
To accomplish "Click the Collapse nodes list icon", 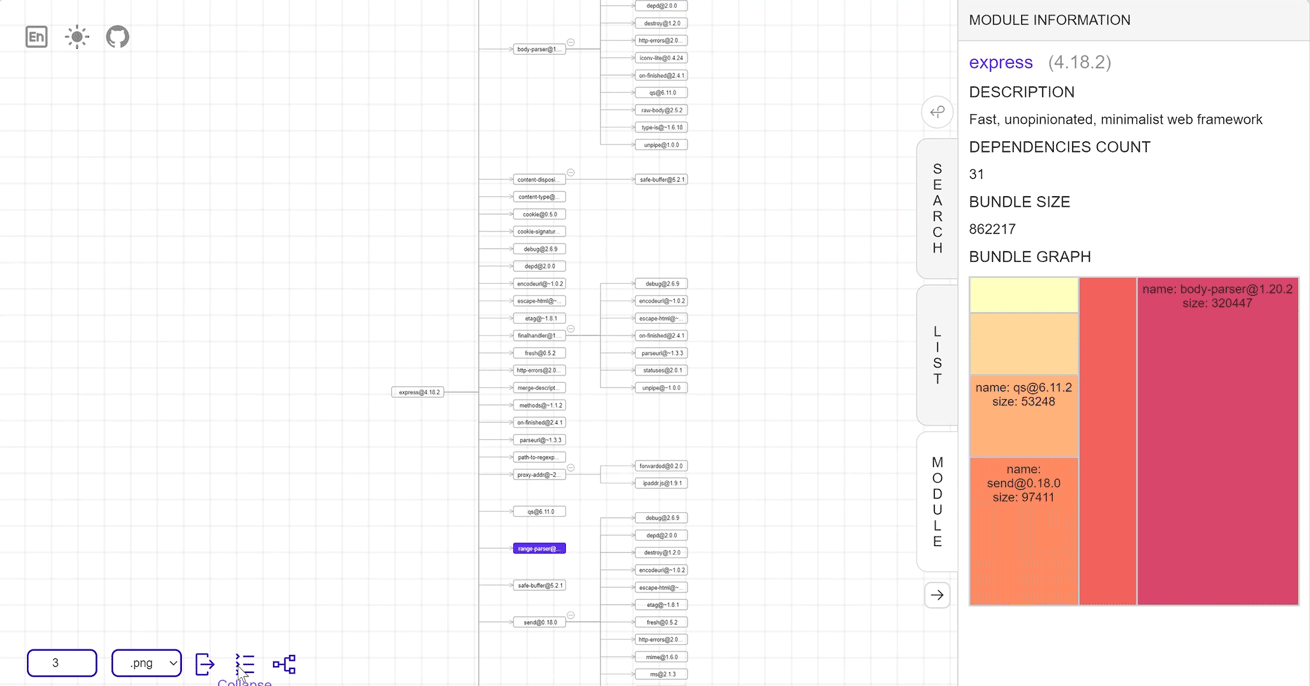I will pyautogui.click(x=245, y=664).
